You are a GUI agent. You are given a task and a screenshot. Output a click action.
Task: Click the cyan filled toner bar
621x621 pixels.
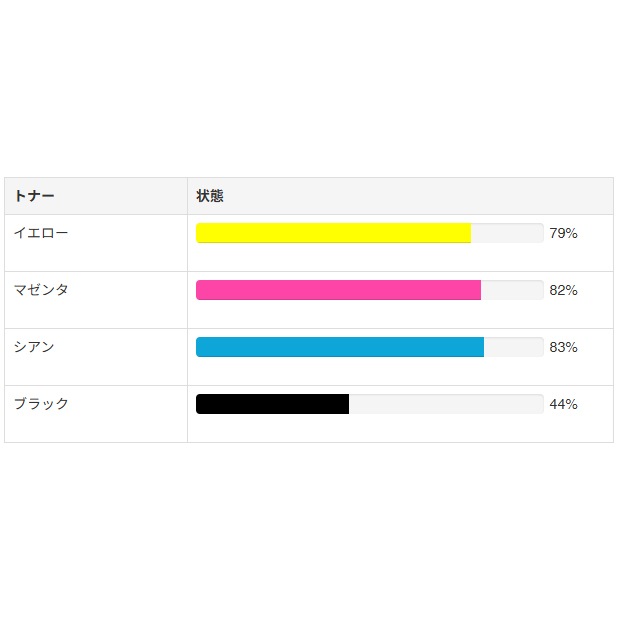pyautogui.click(x=340, y=347)
